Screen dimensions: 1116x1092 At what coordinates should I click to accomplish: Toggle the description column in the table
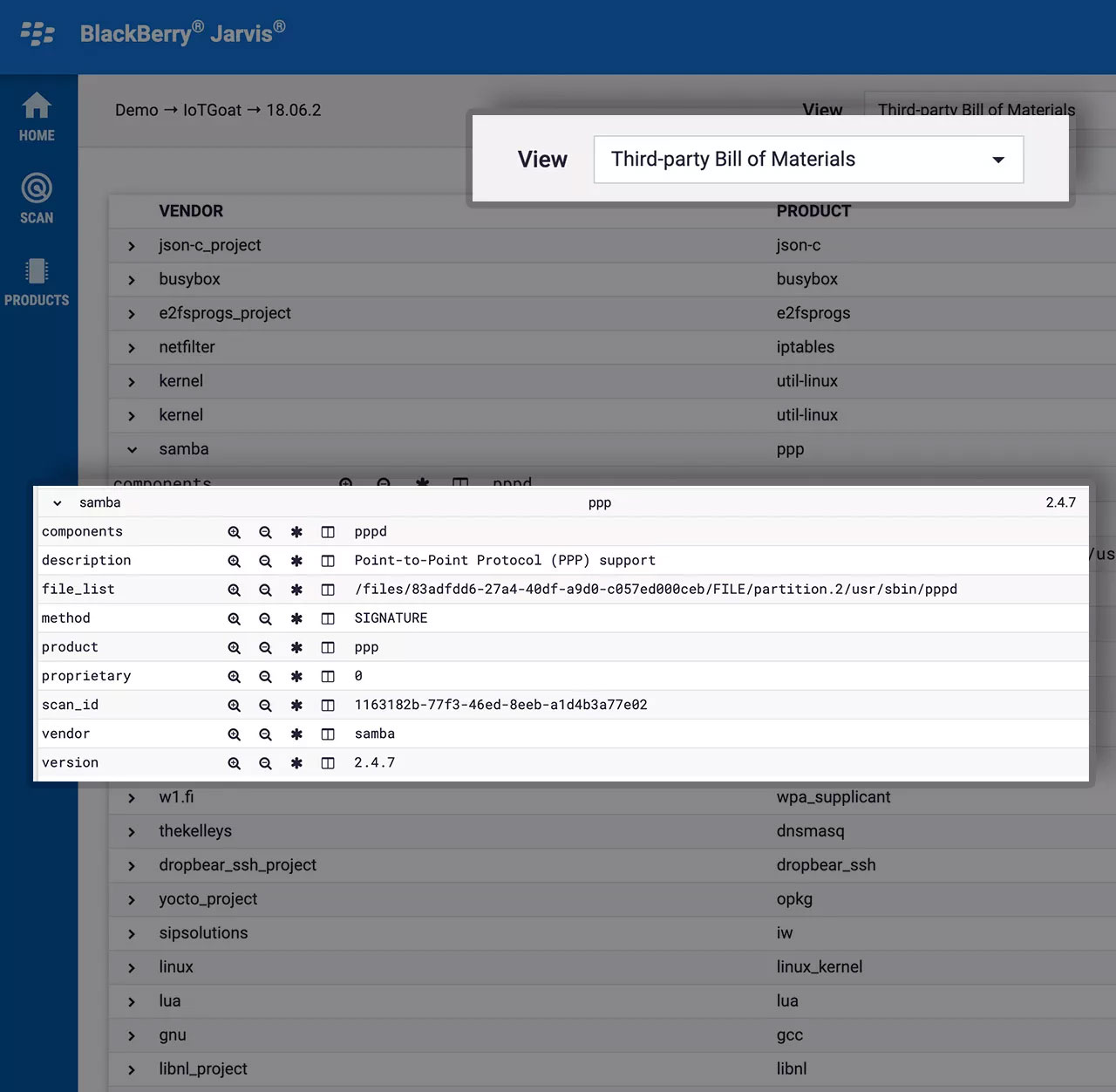(328, 561)
